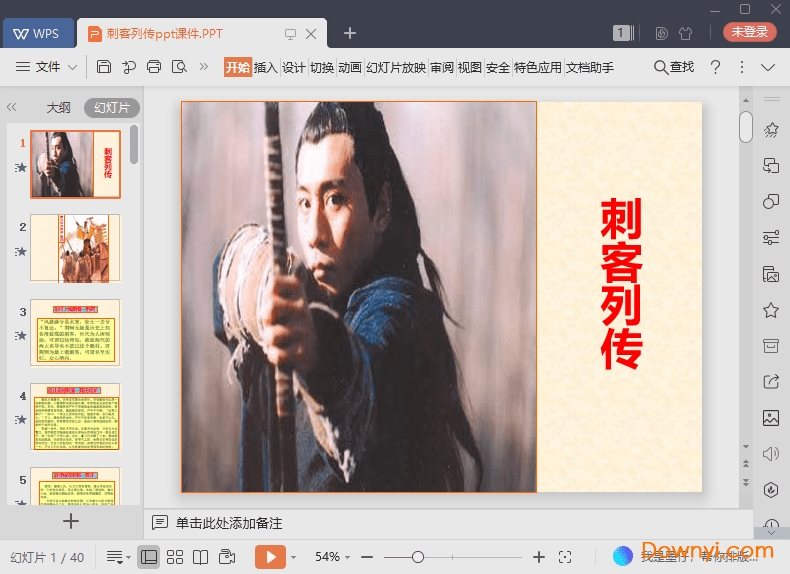Screen dimensions: 790x574
Task: Open the notes layout dropdown in status bar
Action: pos(118,557)
